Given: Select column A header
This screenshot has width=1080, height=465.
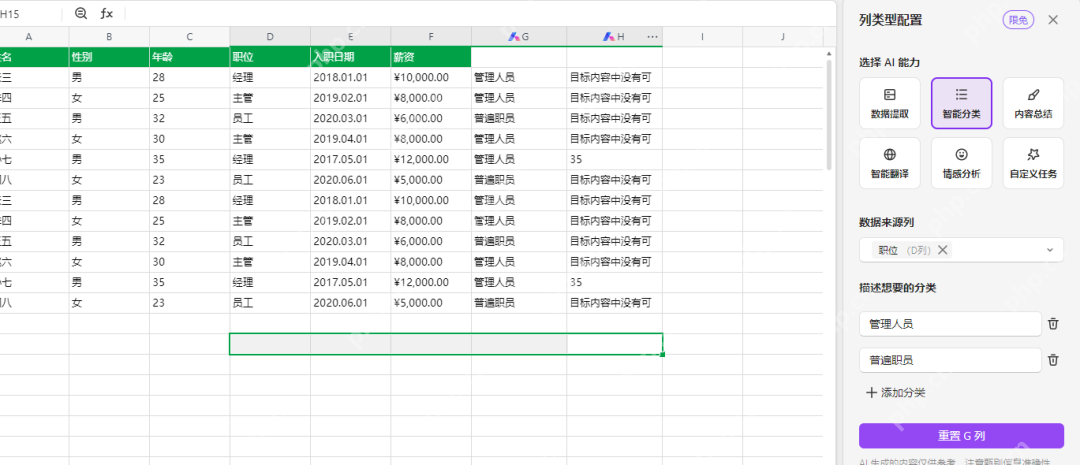Looking at the screenshot, I should click(29, 37).
